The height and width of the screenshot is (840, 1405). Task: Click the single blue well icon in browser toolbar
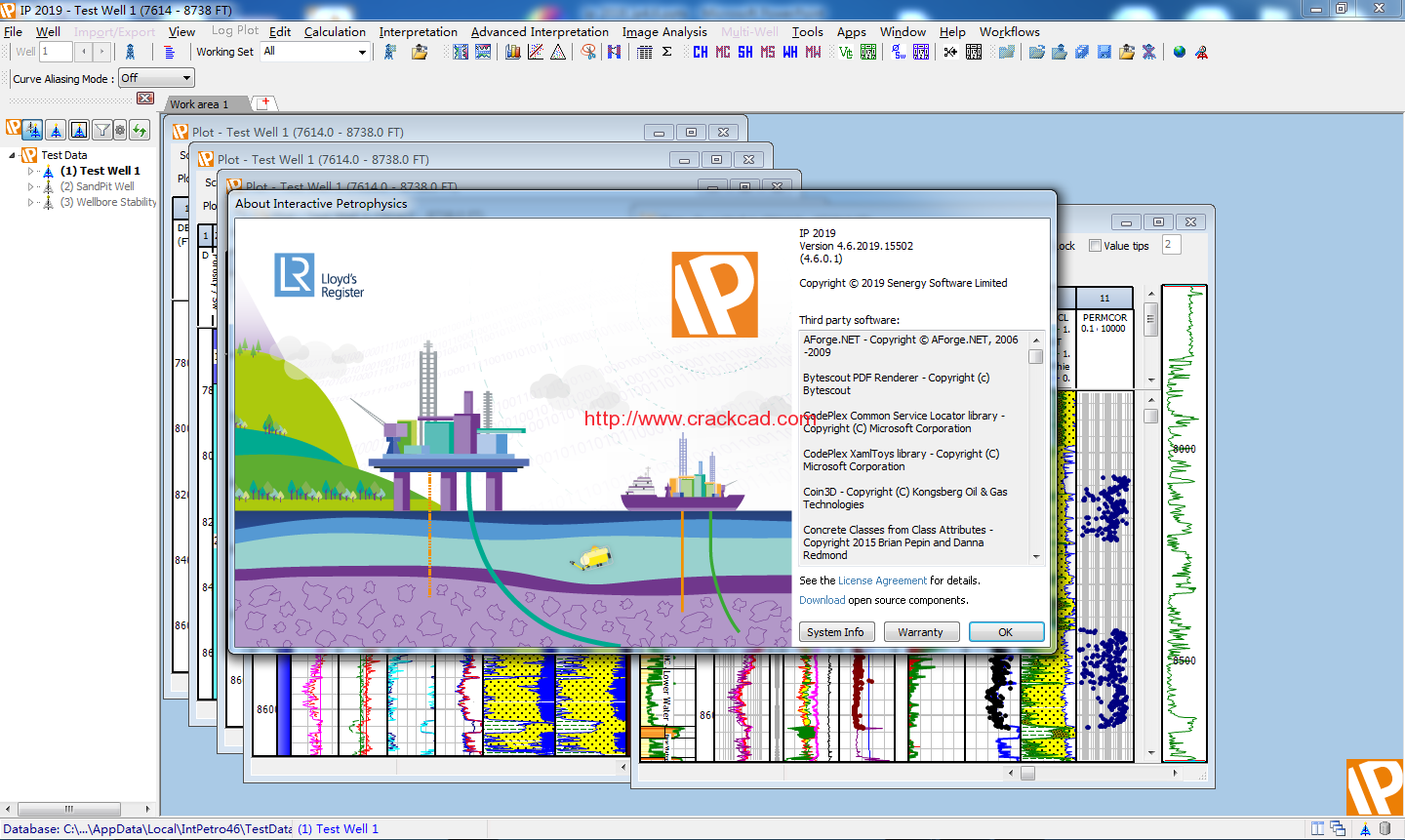(x=57, y=129)
